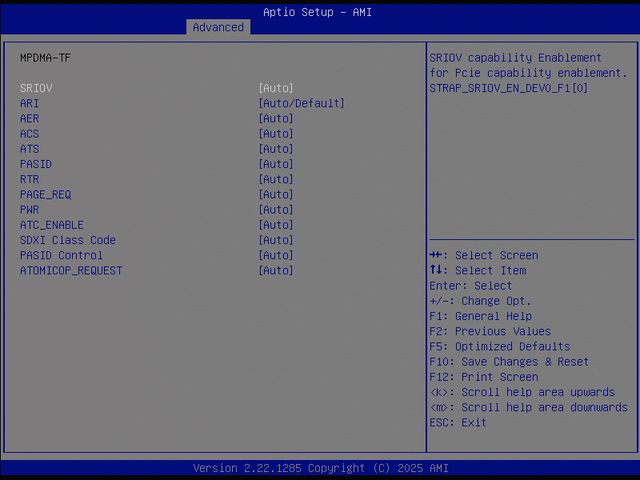The image size is (640, 480).
Task: Select the PAGE_REQ setting label
Action: (x=46, y=195)
